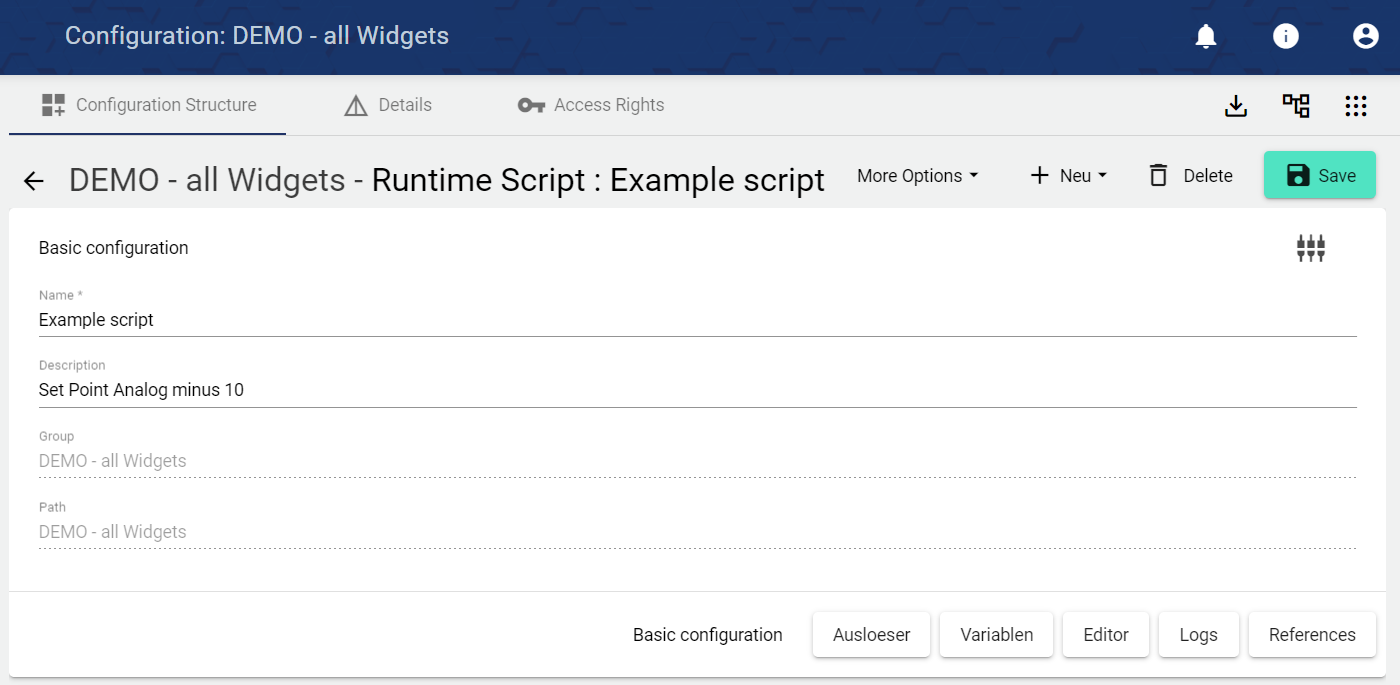Expand the More Options dropdown
1400x685 pixels.
click(x=917, y=176)
